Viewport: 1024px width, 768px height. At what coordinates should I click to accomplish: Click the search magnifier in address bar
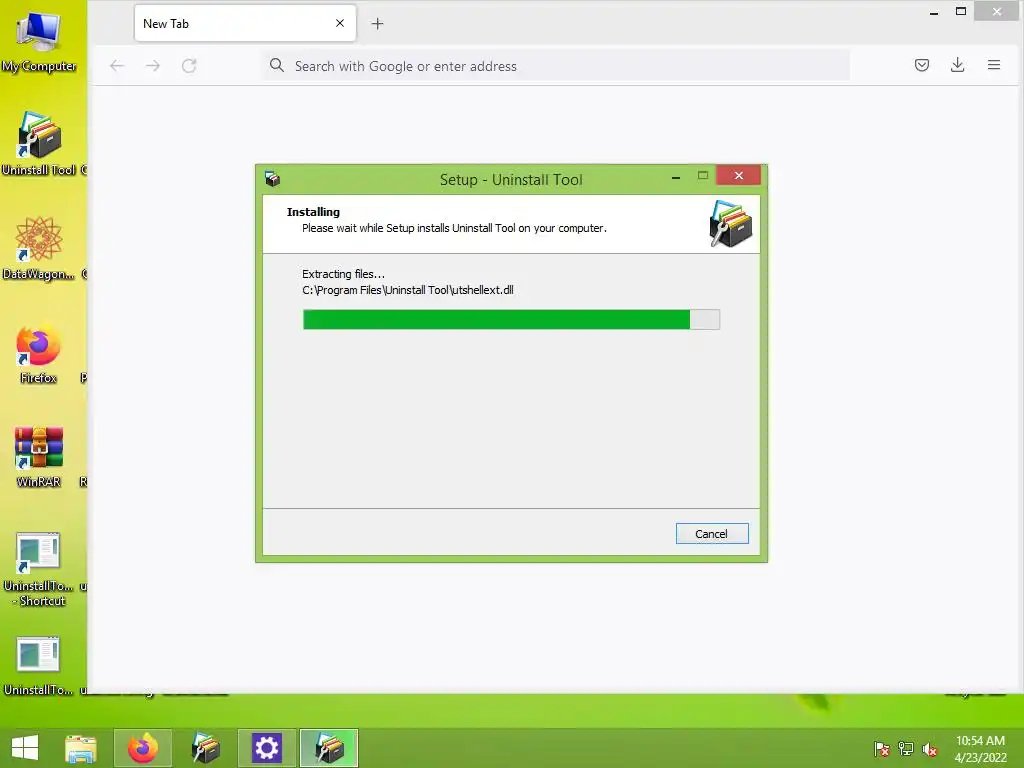pos(277,65)
